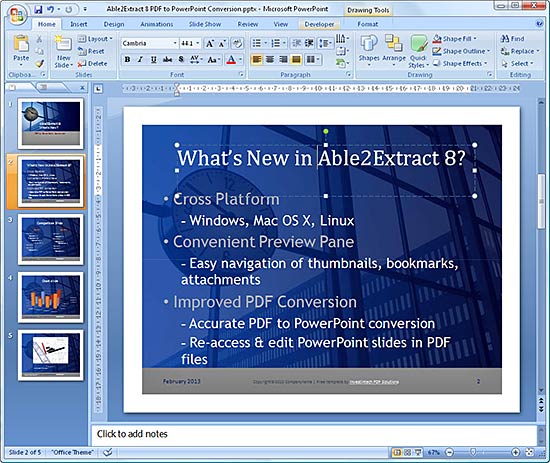The height and width of the screenshot is (463, 550).
Task: Run spell check from status bar
Action: (x=107, y=452)
